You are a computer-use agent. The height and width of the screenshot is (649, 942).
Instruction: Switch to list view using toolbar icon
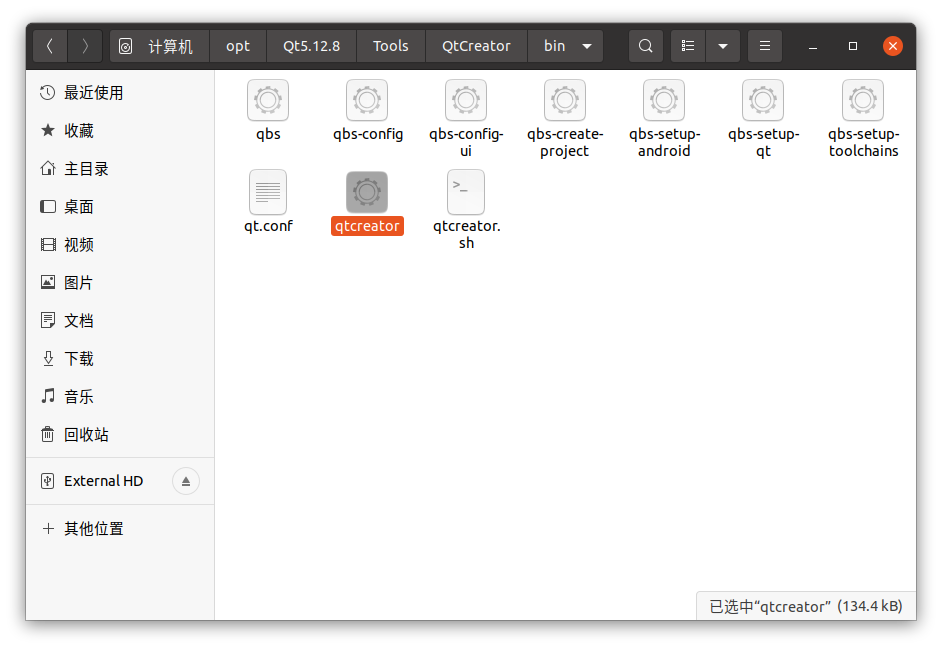tap(688, 46)
